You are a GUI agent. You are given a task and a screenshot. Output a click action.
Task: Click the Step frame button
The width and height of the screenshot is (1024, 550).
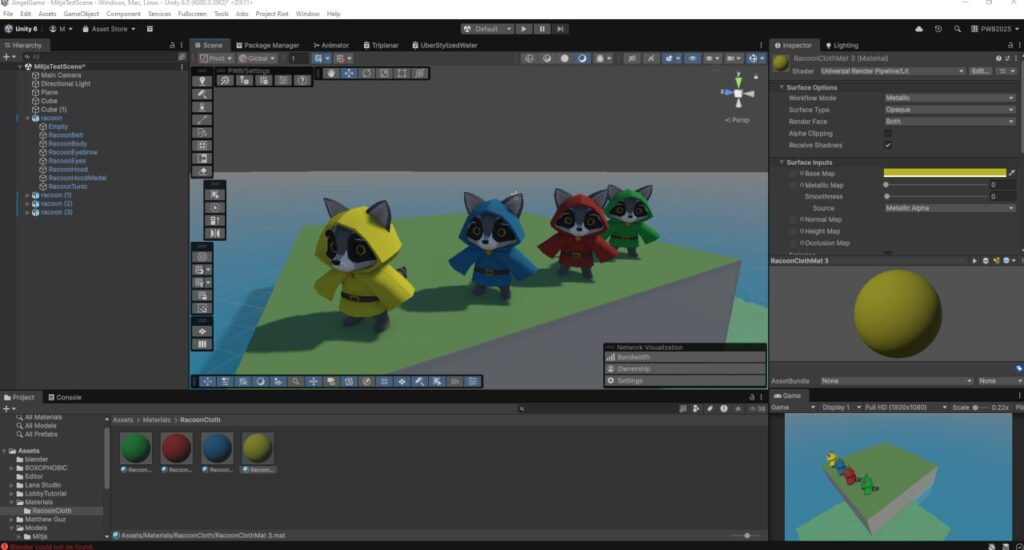point(561,29)
